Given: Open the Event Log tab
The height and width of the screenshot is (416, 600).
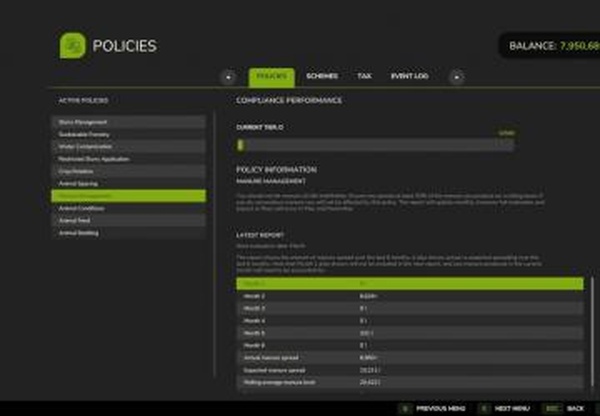Looking at the screenshot, I should pos(409,76).
